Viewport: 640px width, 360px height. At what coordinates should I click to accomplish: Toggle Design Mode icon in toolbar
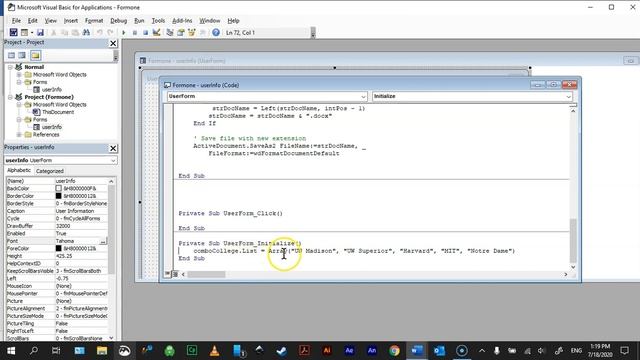click(156, 32)
